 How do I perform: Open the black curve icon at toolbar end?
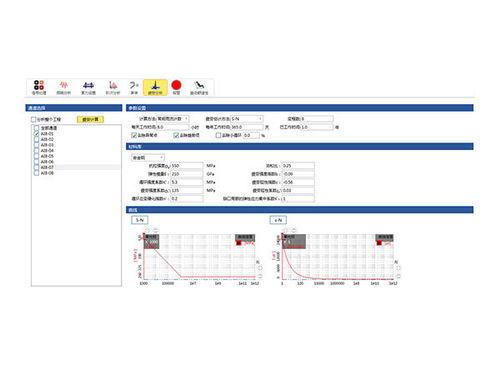click(199, 87)
